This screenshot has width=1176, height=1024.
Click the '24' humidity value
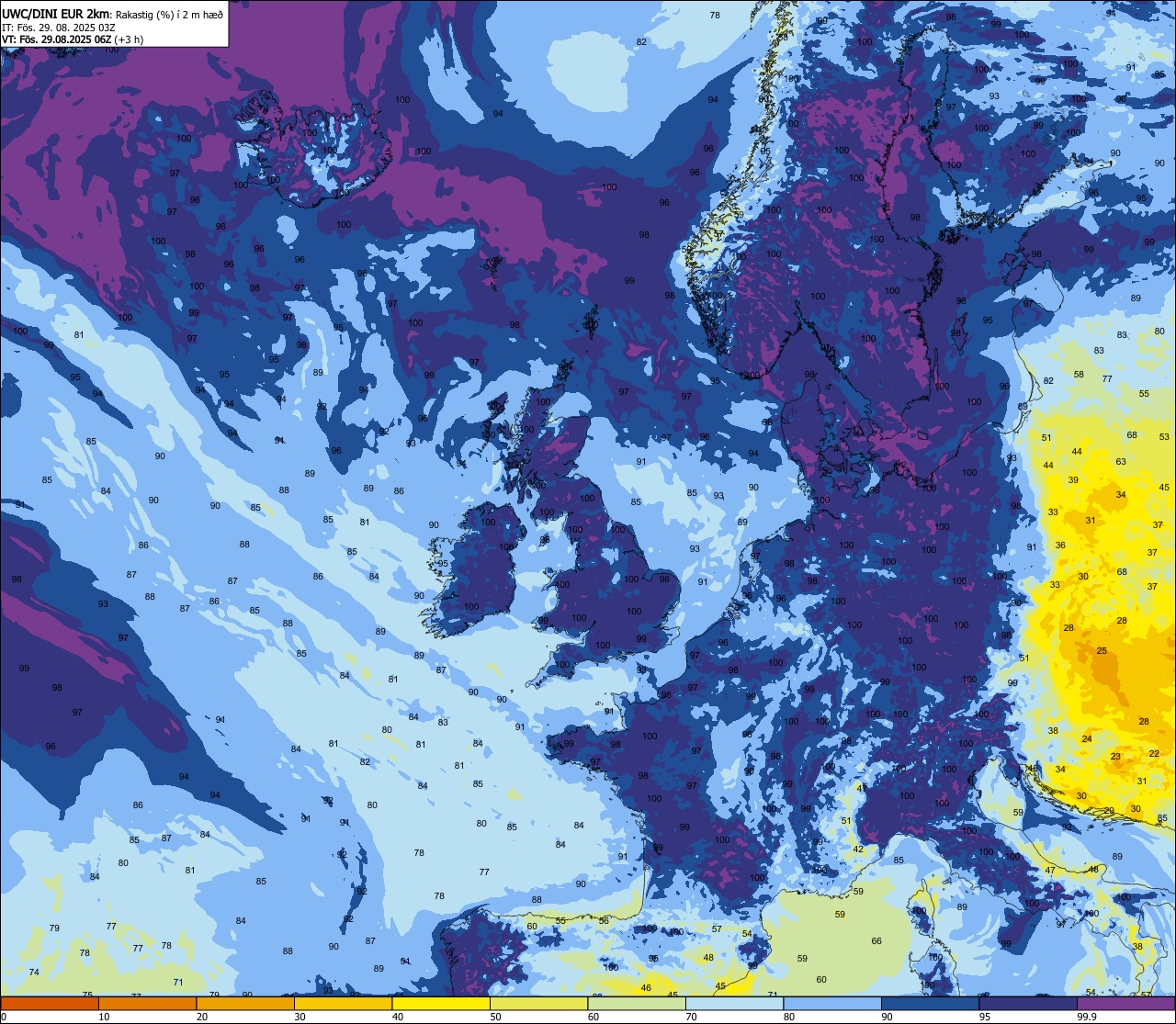tap(1087, 738)
